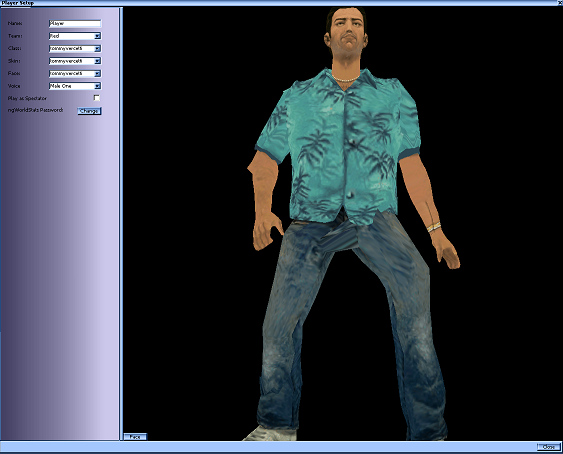Click the 3D player model preview

point(343,223)
